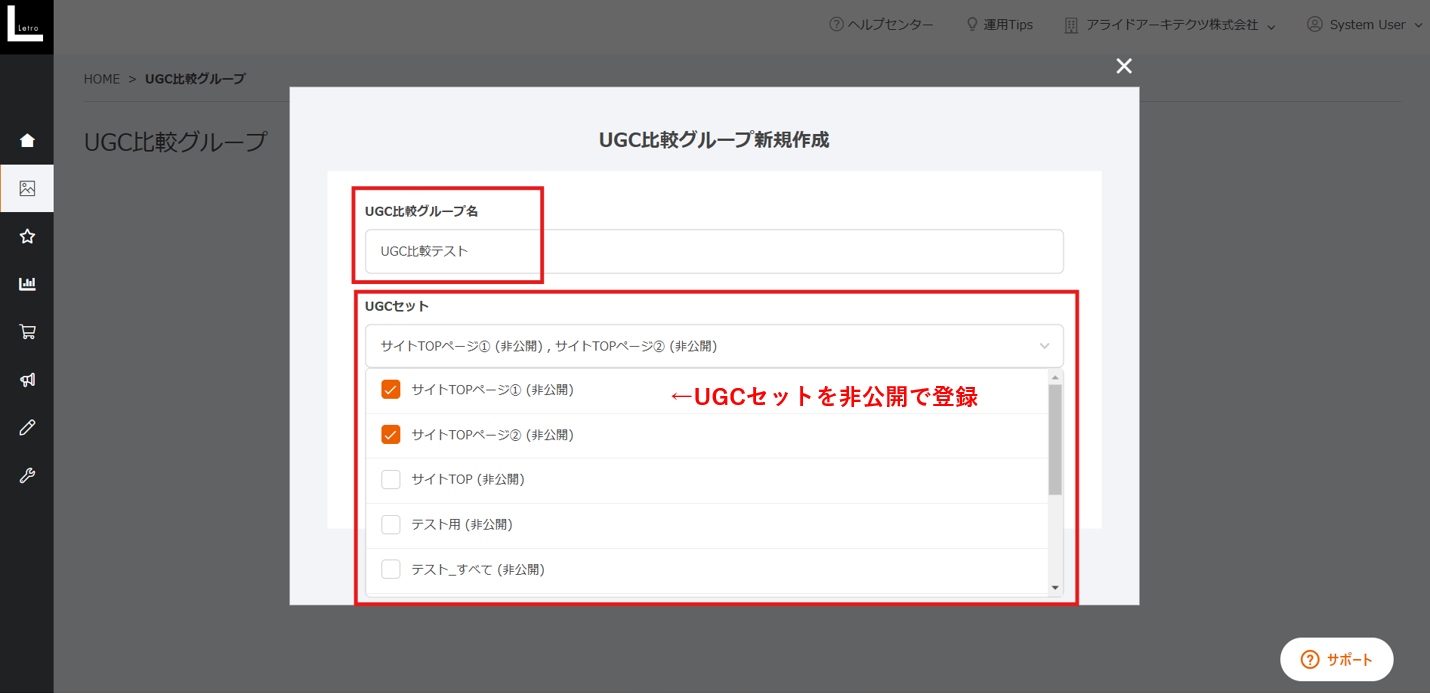Uncheck サイトTOPページ① (非公開)
Viewport: 1430px width, 693px height.
(390, 389)
